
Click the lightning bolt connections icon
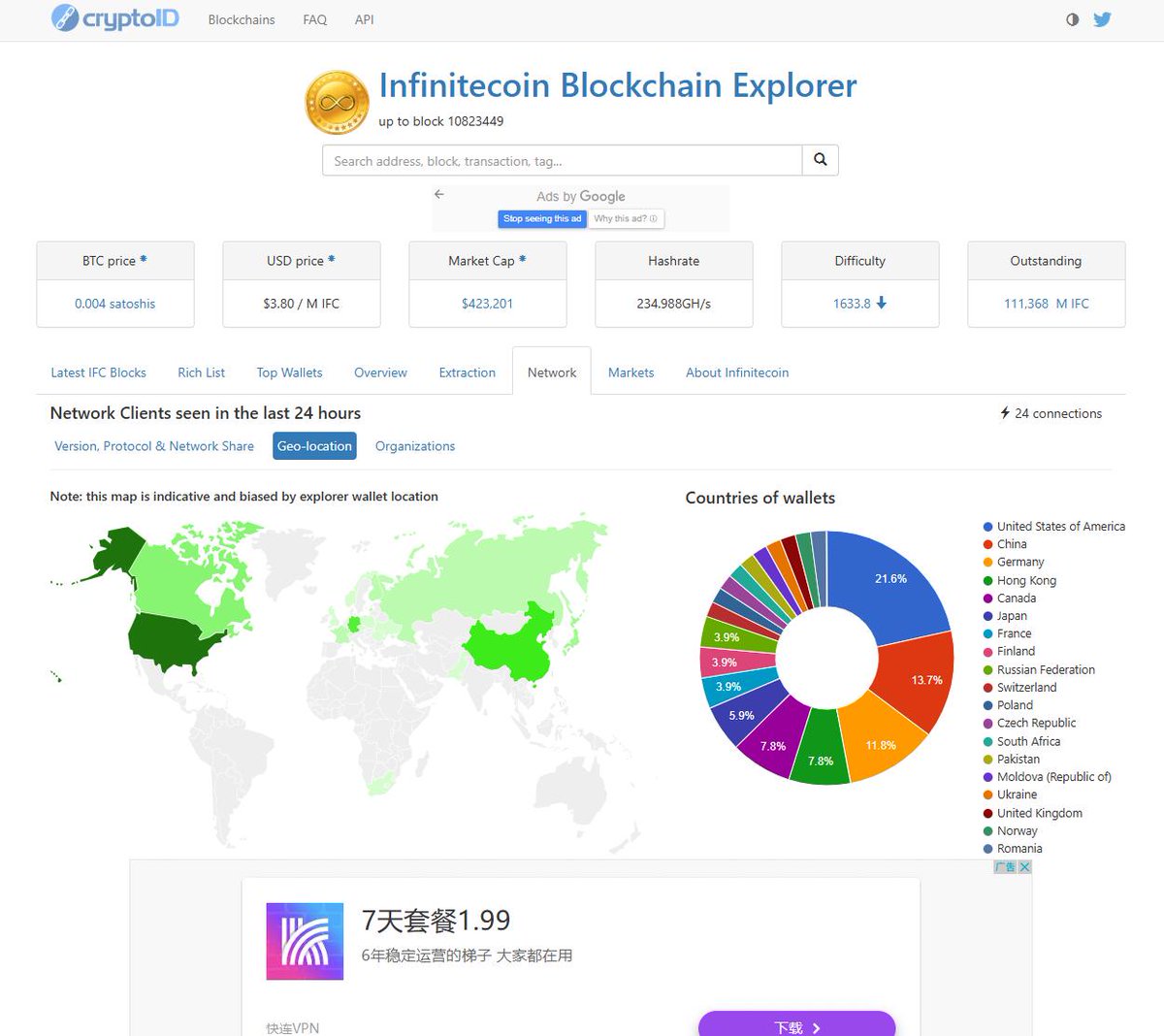[1005, 412]
